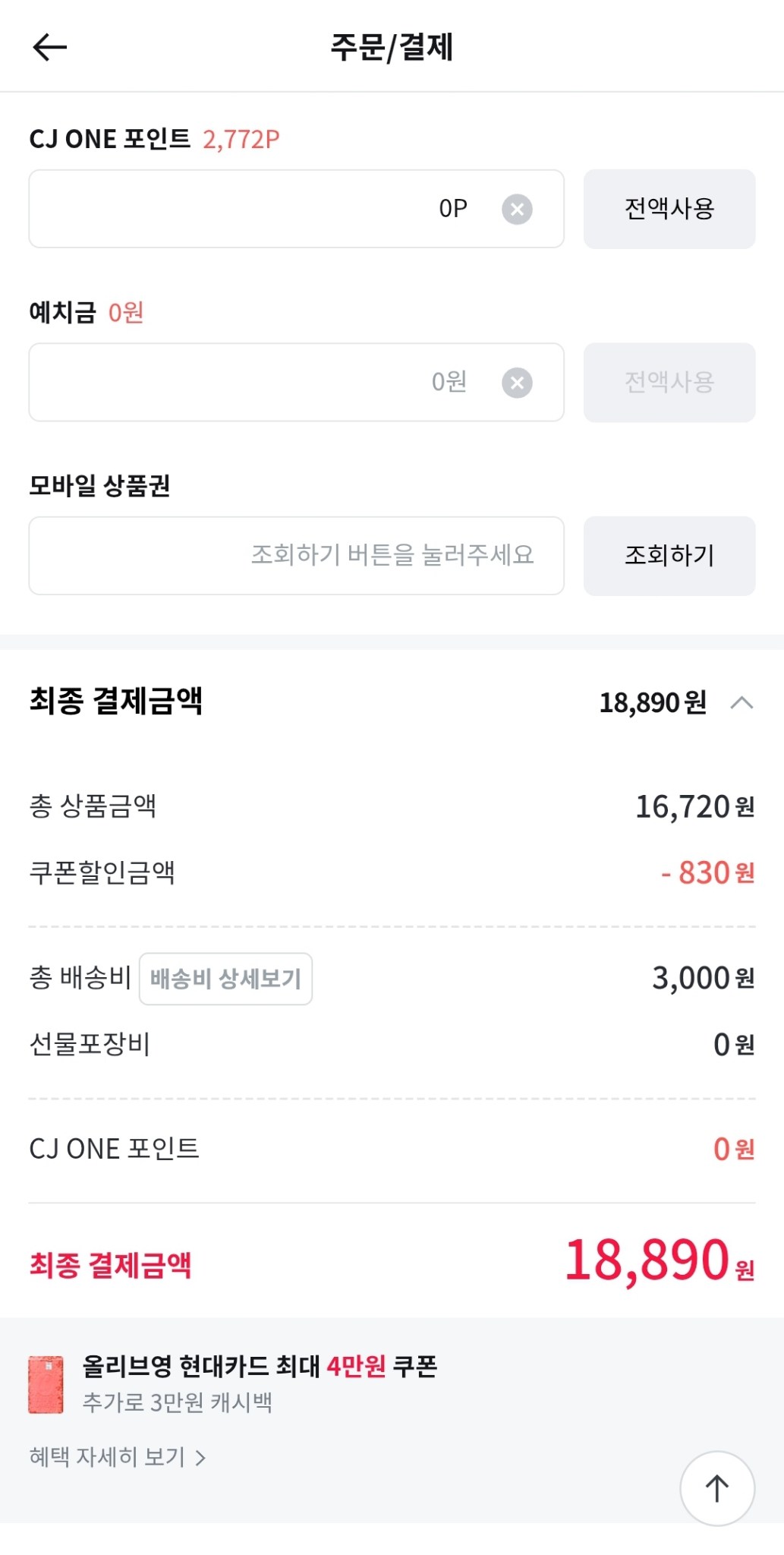Tap the 18,890원 amount in the section header
The image size is (784, 1555).
(x=653, y=702)
